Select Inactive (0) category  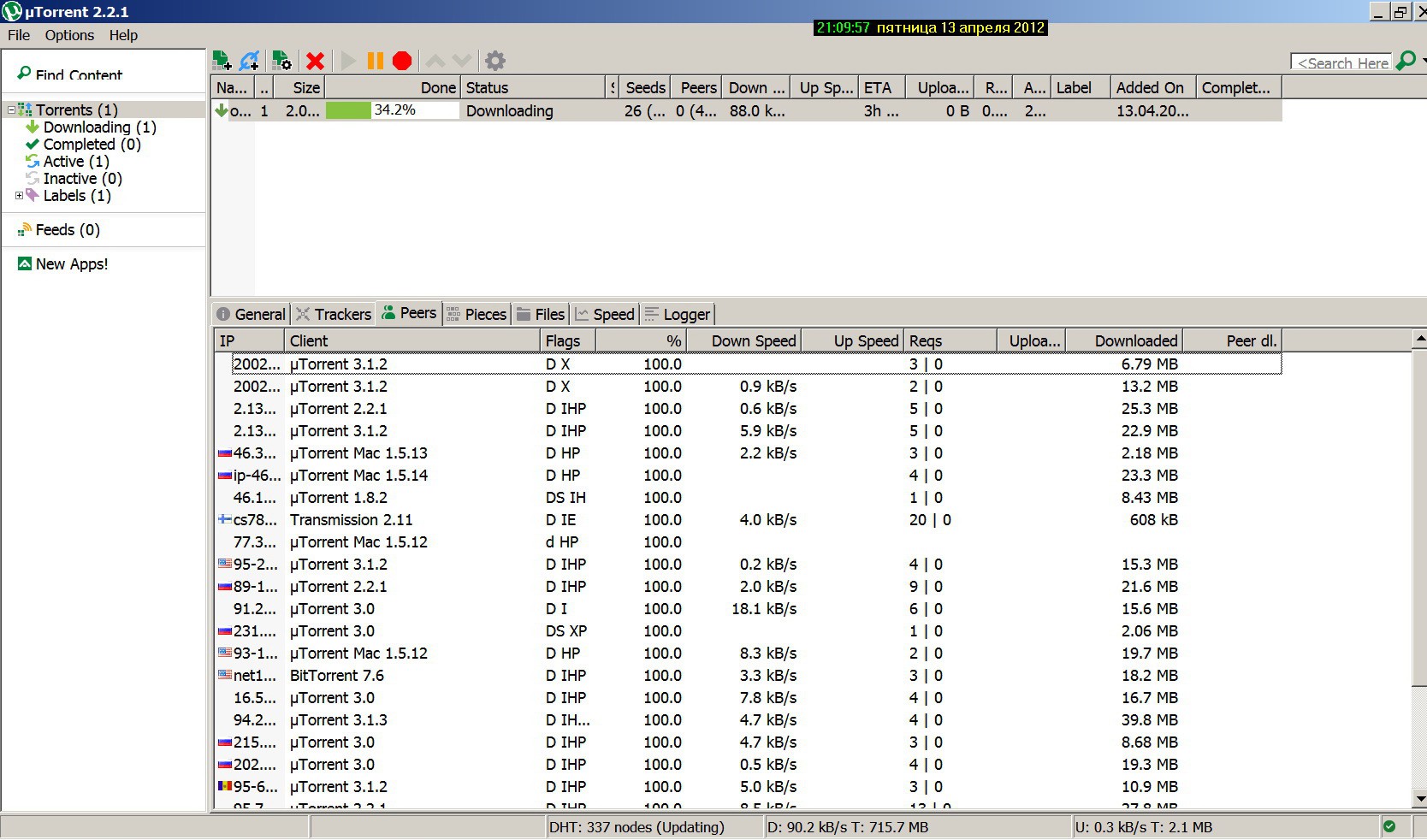pyautogui.click(x=83, y=178)
